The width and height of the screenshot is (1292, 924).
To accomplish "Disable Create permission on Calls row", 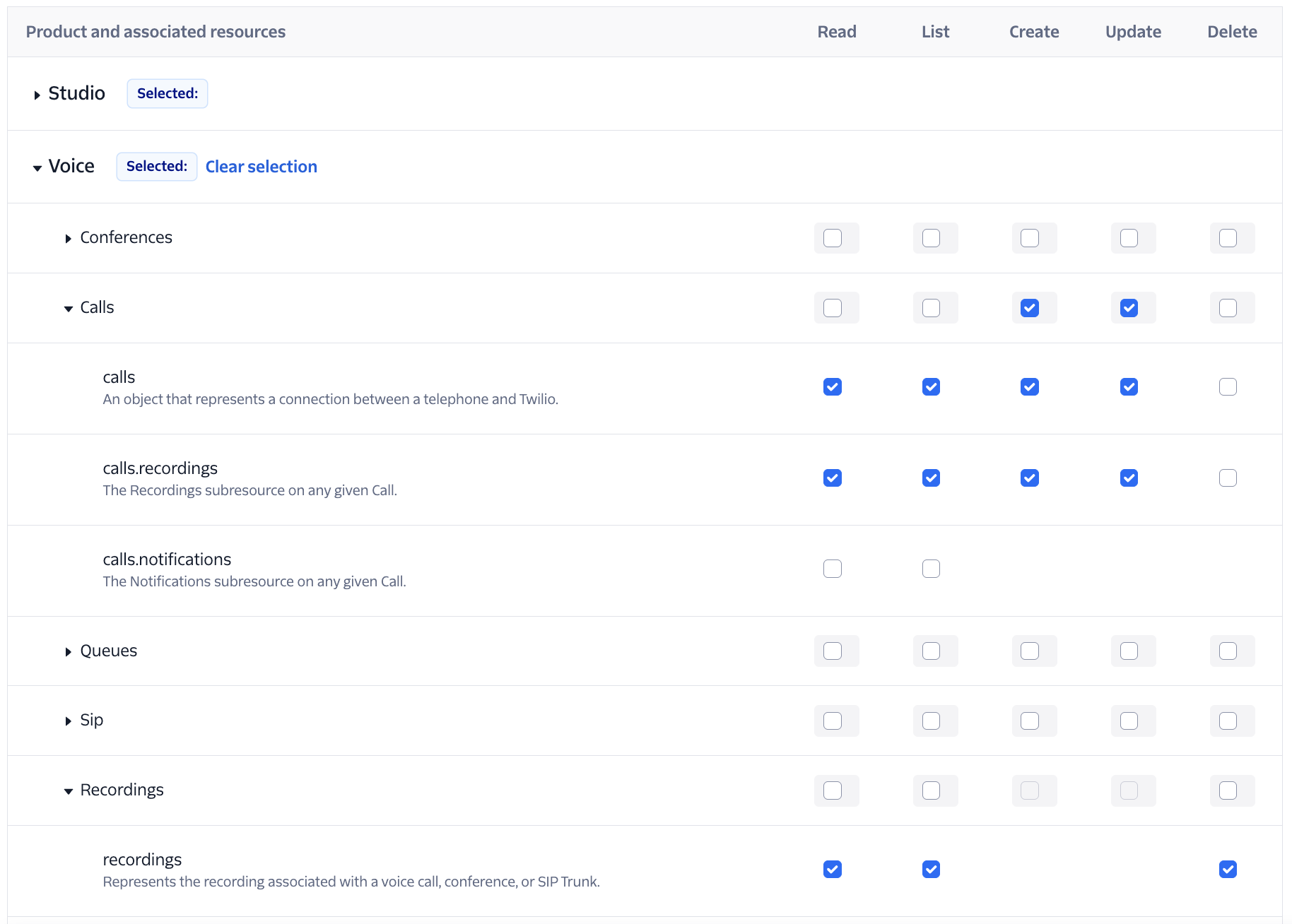I will point(1033,308).
